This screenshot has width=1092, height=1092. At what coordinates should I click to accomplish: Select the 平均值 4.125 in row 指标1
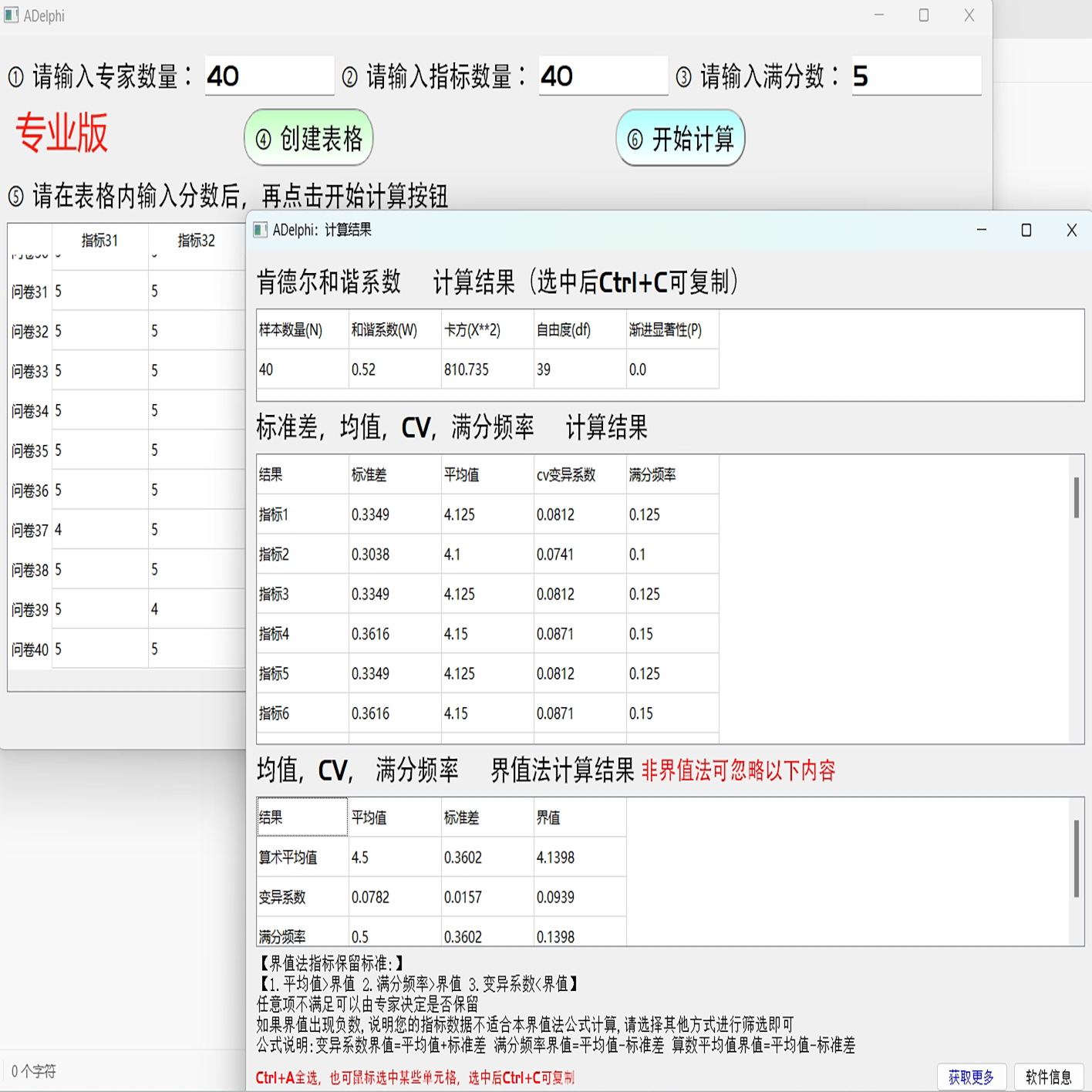tap(487, 515)
